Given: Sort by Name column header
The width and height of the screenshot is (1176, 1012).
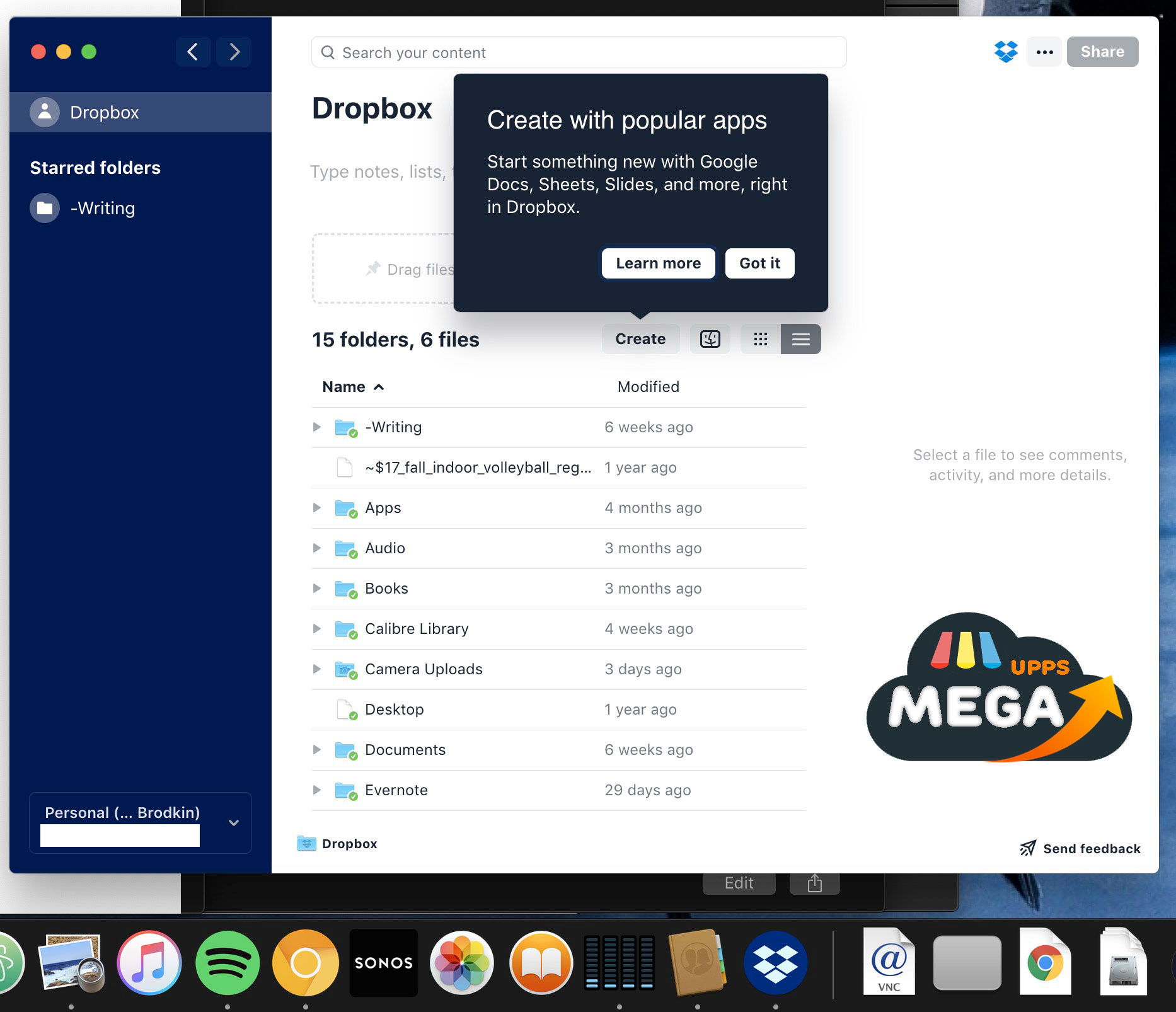Looking at the screenshot, I should click(x=353, y=387).
